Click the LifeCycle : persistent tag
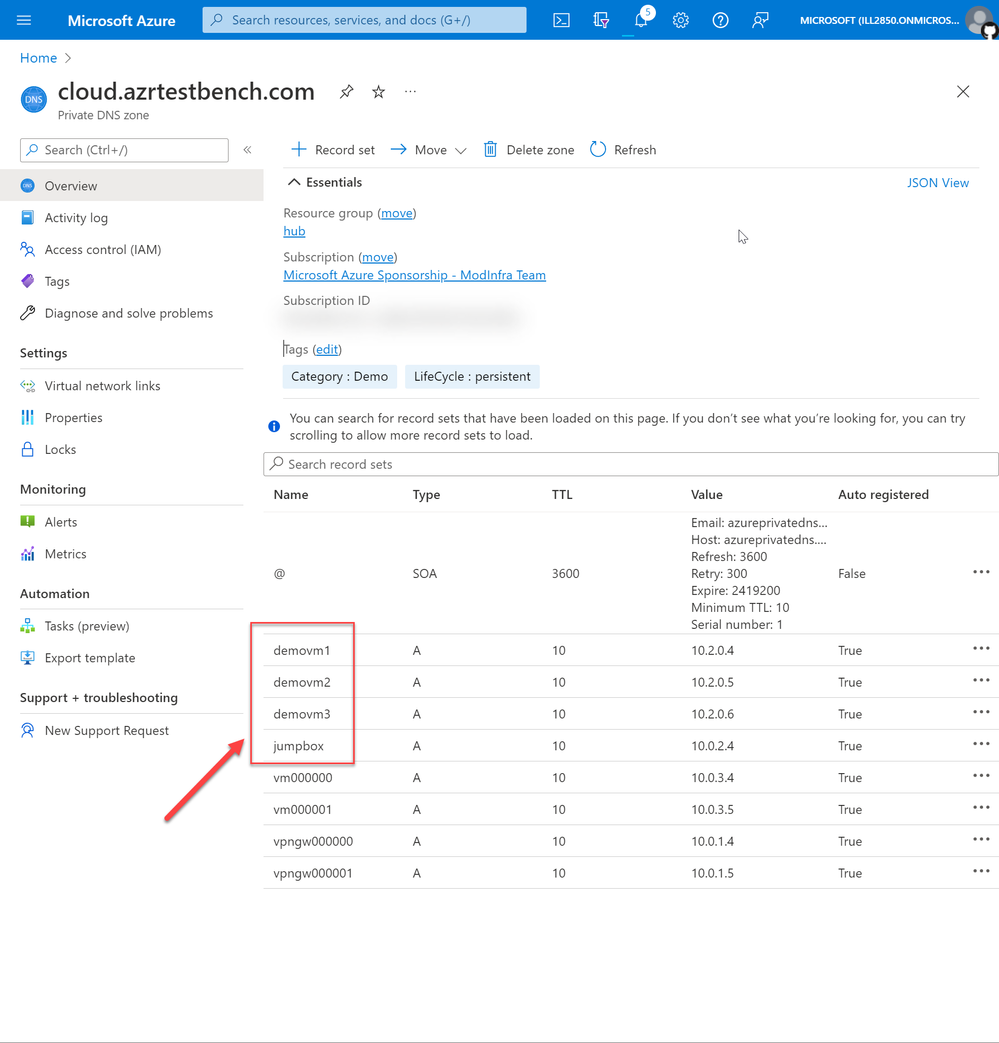The height and width of the screenshot is (1043, 999). tap(472, 376)
